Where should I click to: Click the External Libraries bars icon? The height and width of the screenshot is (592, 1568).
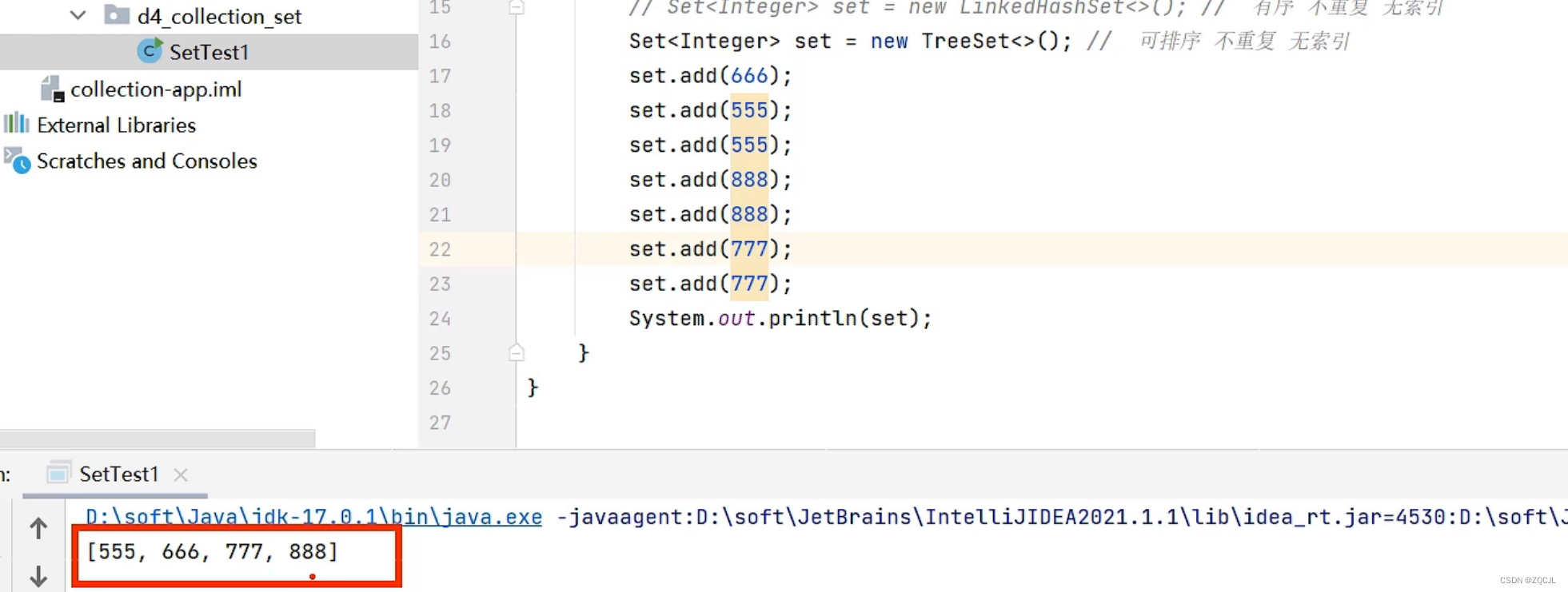coord(16,123)
